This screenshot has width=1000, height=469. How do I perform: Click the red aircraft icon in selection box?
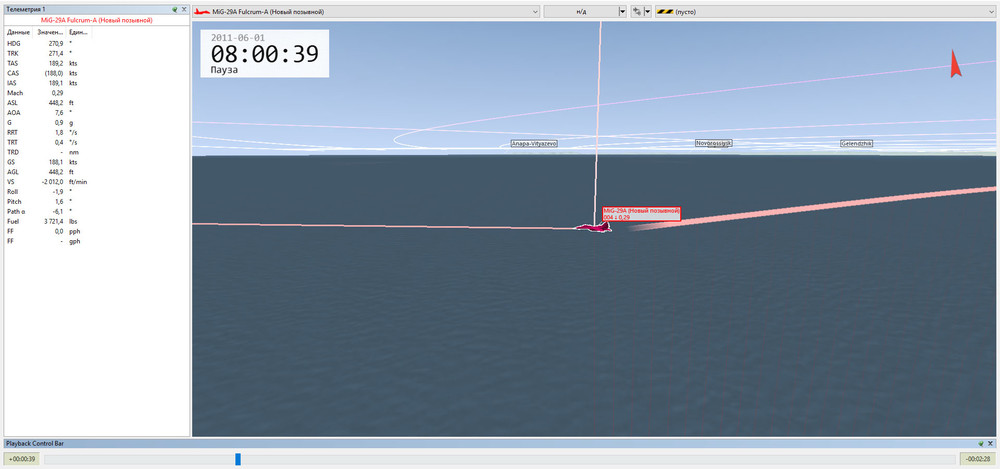click(x=202, y=11)
